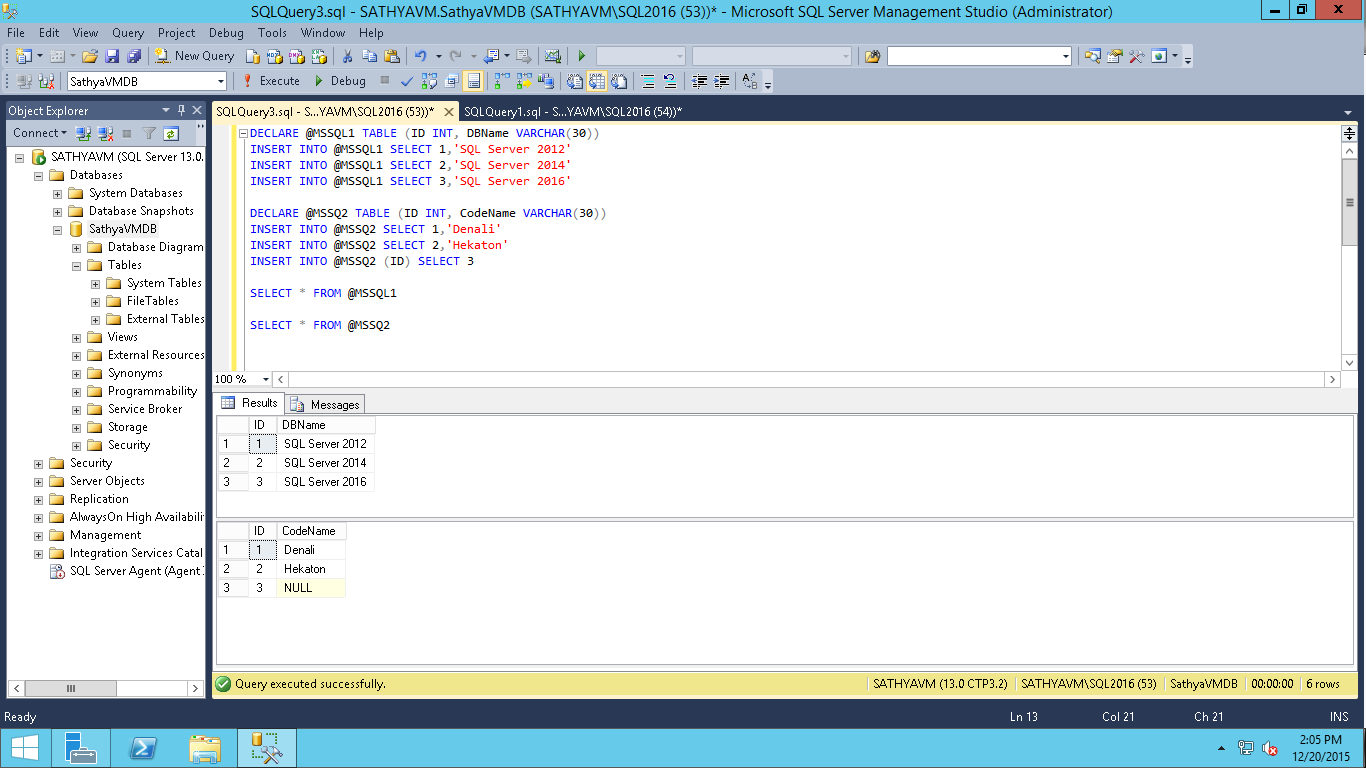Click the Parse checkmark icon

click(407, 81)
